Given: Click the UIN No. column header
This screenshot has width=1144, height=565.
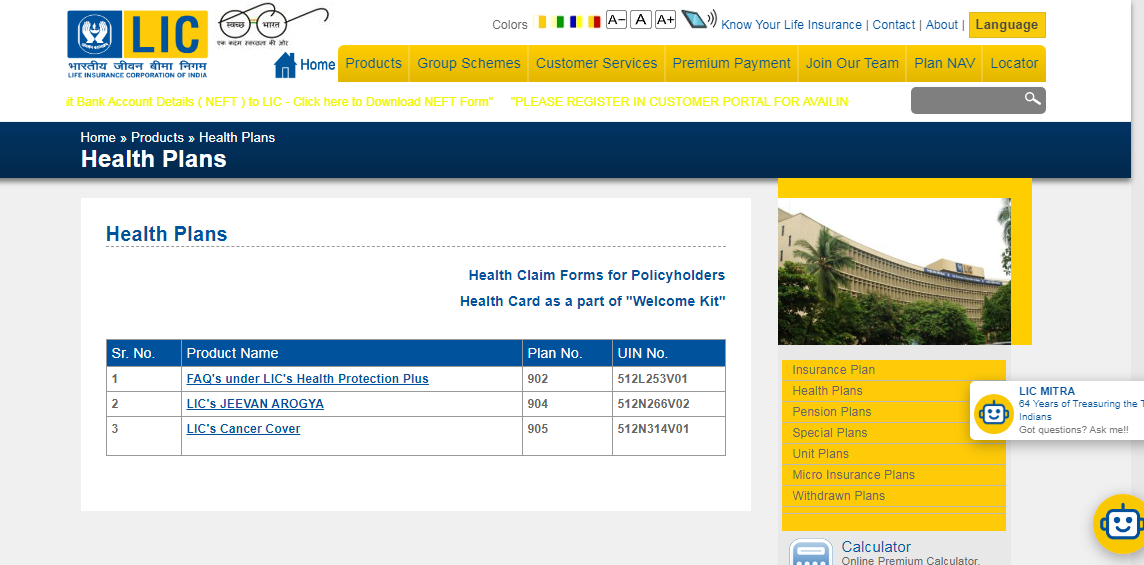Looking at the screenshot, I should point(669,353).
